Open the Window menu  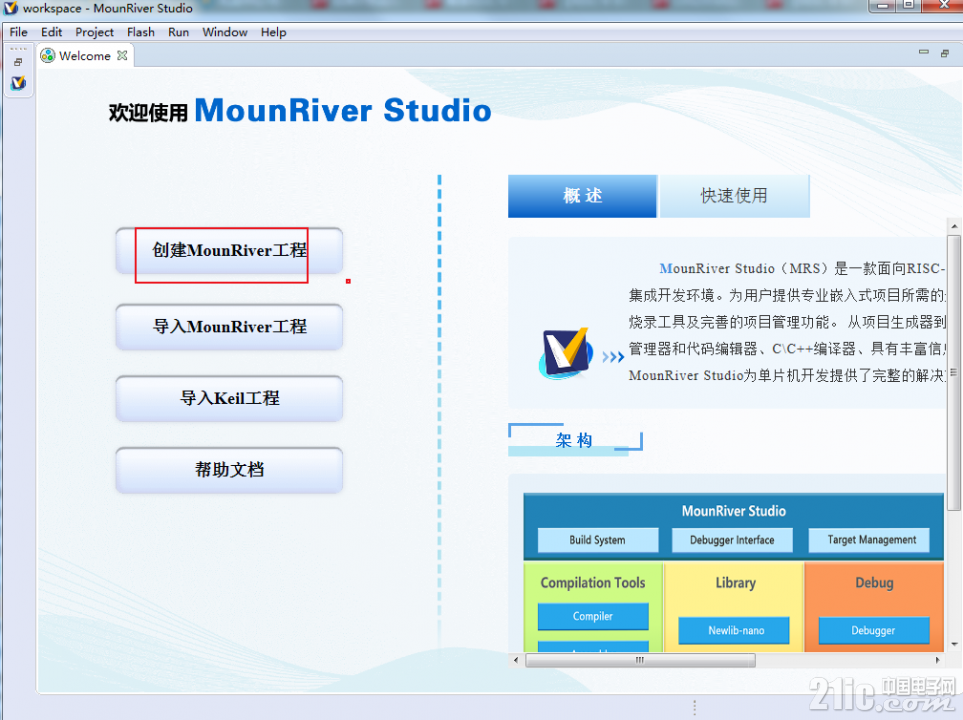(225, 32)
